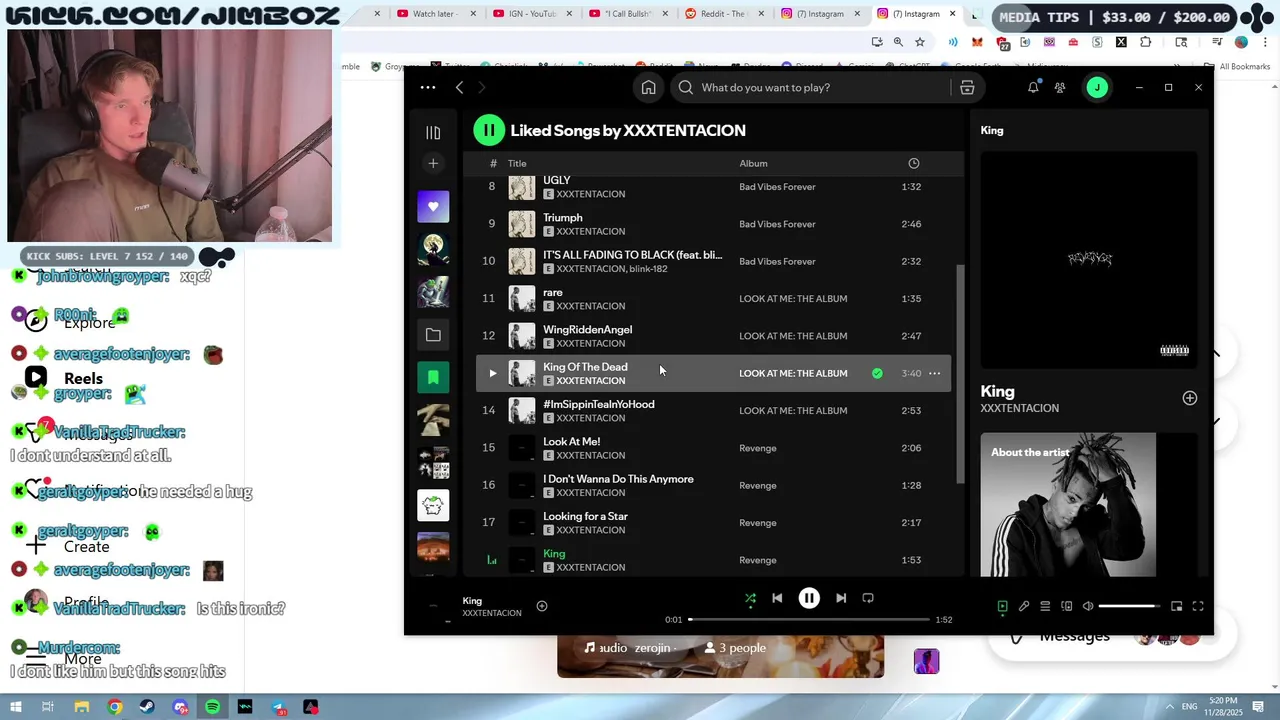Click the song list scrollbar
Viewport: 1280px width, 720px height.
point(960,375)
